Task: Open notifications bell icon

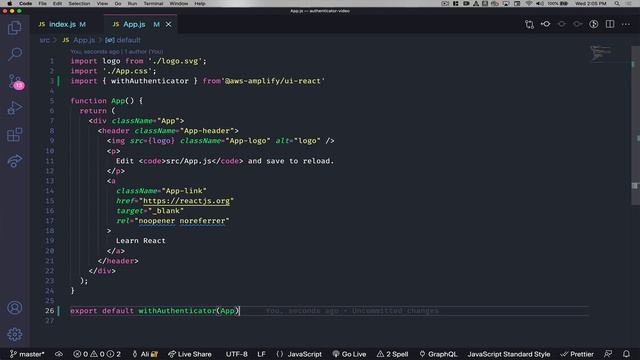Action: coord(627,354)
